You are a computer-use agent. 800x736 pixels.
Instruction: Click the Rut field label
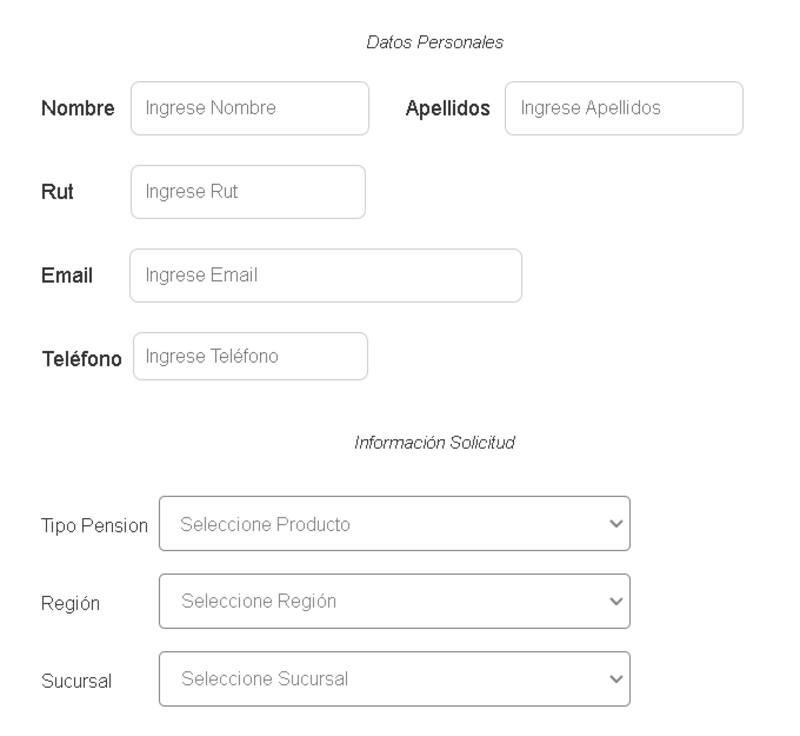(x=58, y=192)
